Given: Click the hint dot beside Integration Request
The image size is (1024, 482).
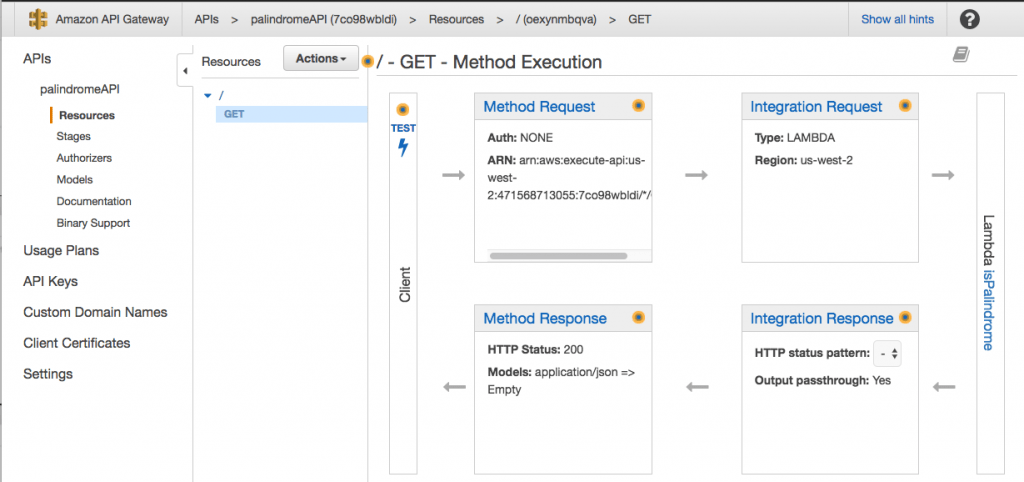Looking at the screenshot, I should click(x=904, y=106).
